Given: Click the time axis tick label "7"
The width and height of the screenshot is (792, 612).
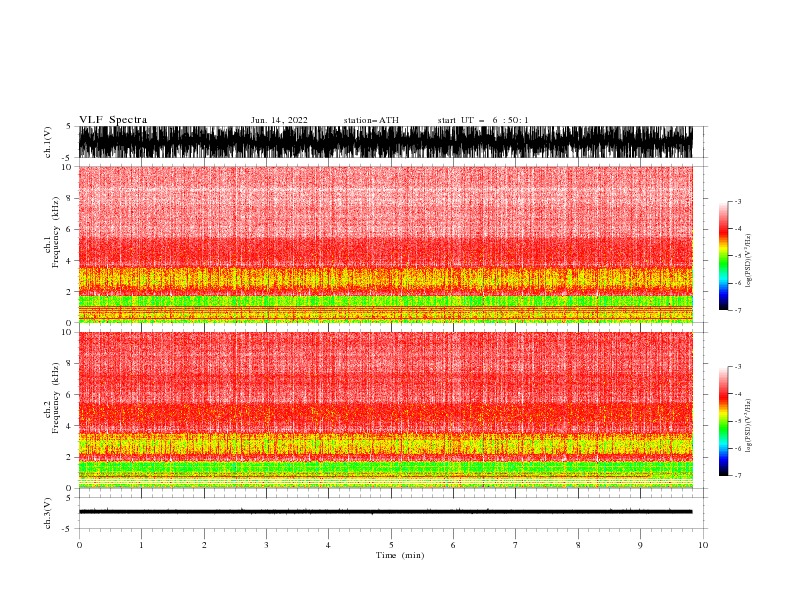Looking at the screenshot, I should pyautogui.click(x=516, y=545).
